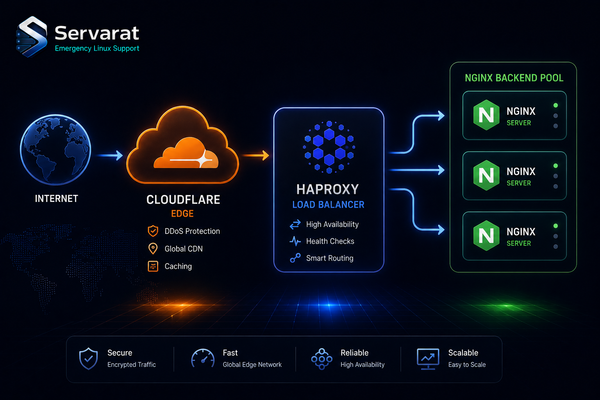Click the Scalable heading in the bottom bar
600x400 pixels.
point(463,353)
